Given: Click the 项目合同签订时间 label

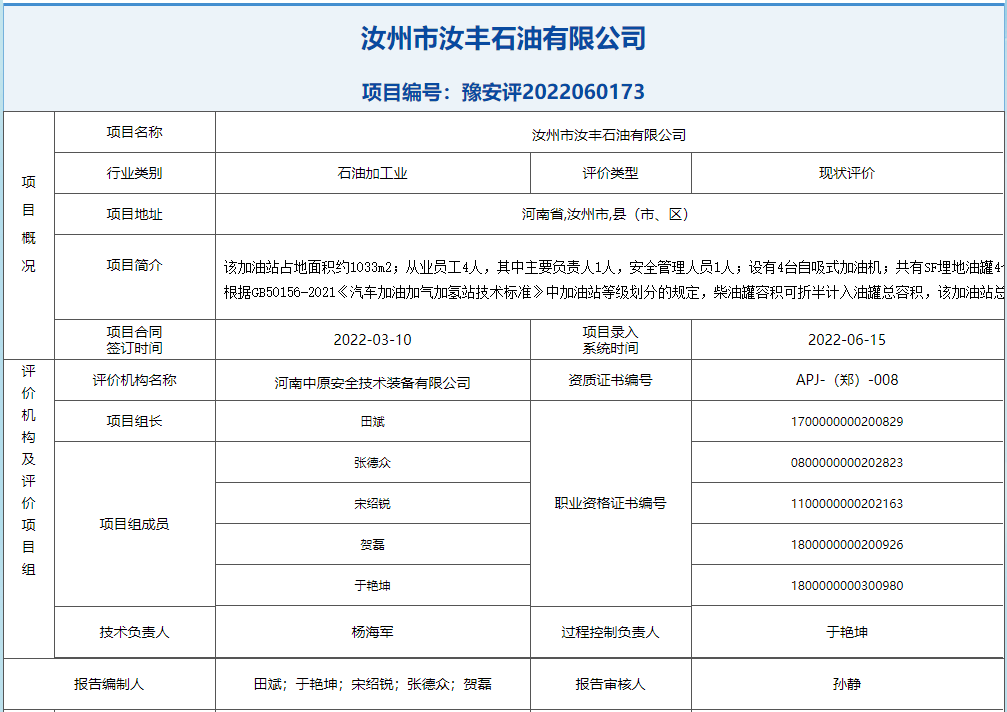Looking at the screenshot, I should pyautogui.click(x=135, y=340).
